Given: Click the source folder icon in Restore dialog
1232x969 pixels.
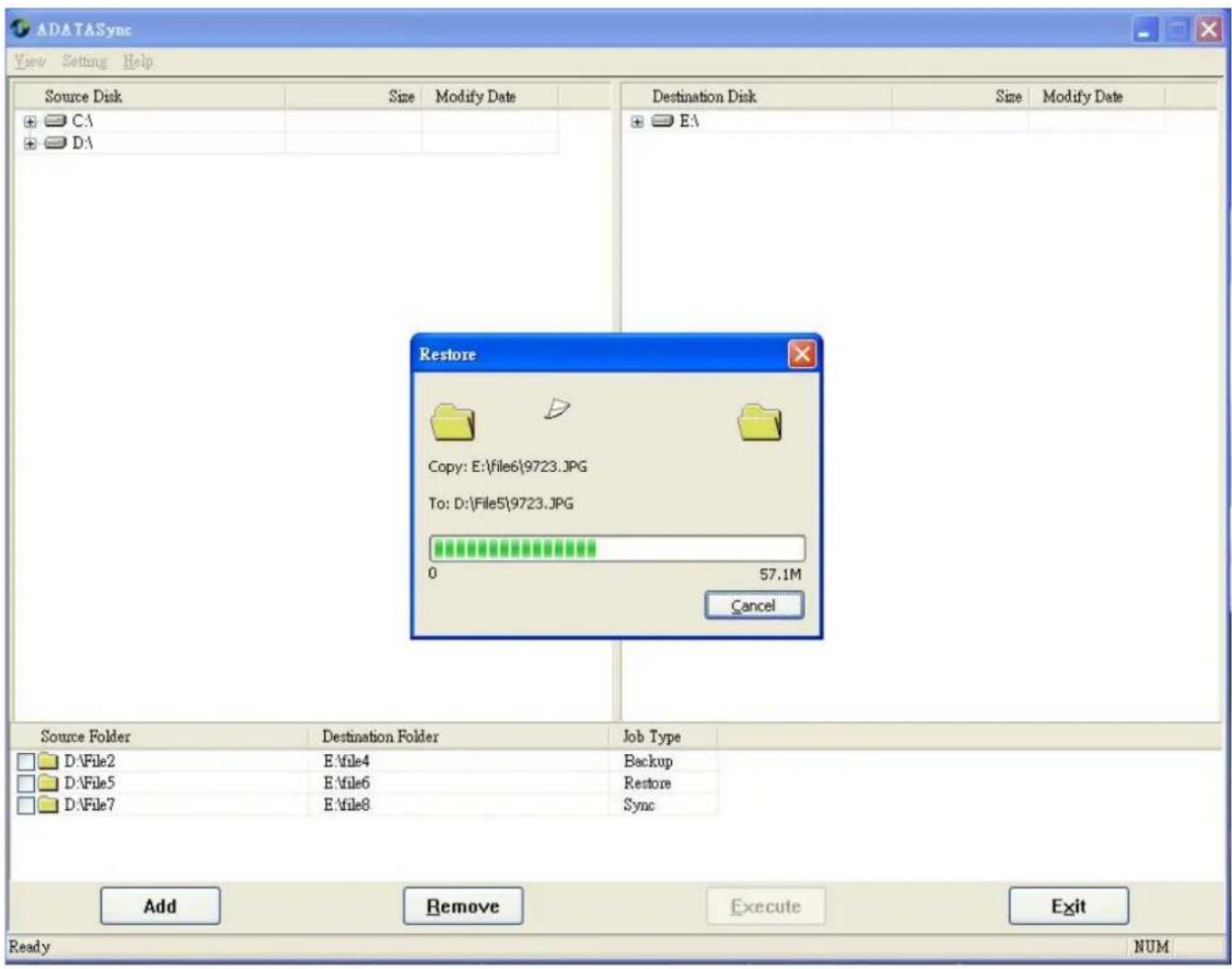Looking at the screenshot, I should pos(452,422).
